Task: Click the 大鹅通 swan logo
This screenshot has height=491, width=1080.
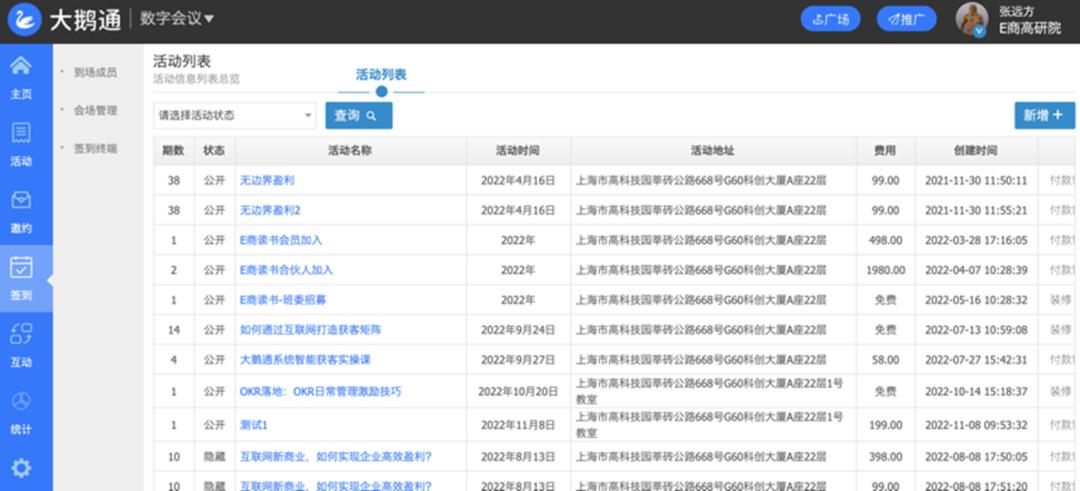Action: (x=24, y=19)
